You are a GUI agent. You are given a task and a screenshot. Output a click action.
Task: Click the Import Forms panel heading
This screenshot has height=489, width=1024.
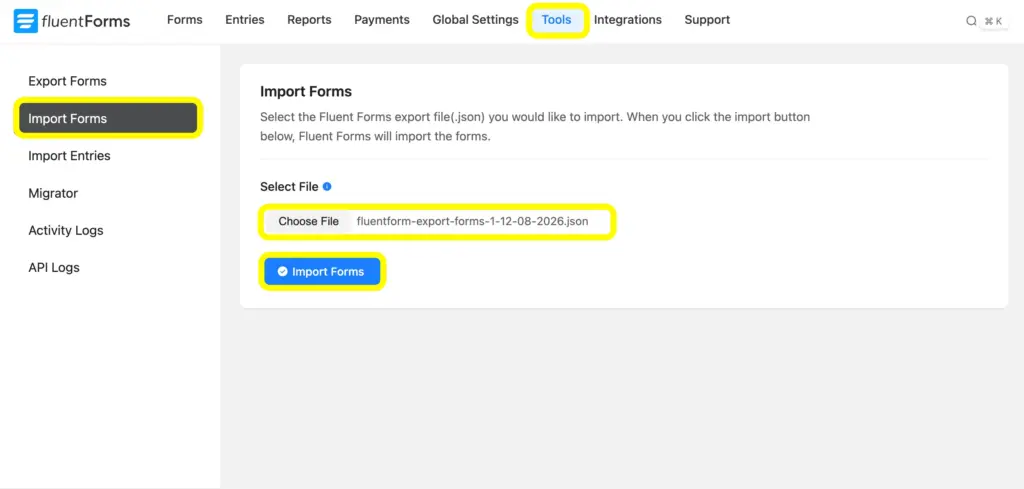pos(306,91)
